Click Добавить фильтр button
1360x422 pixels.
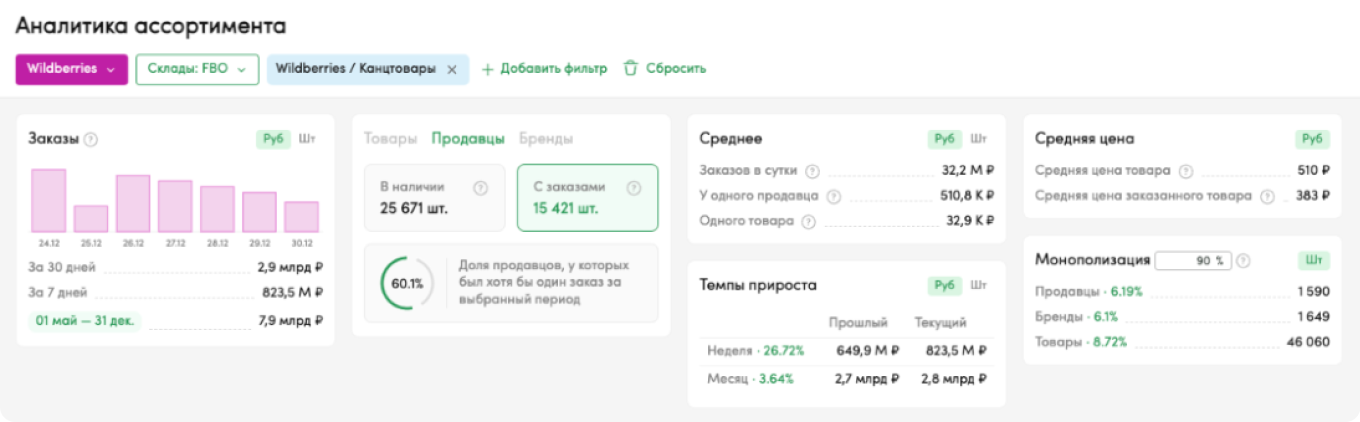click(x=544, y=70)
